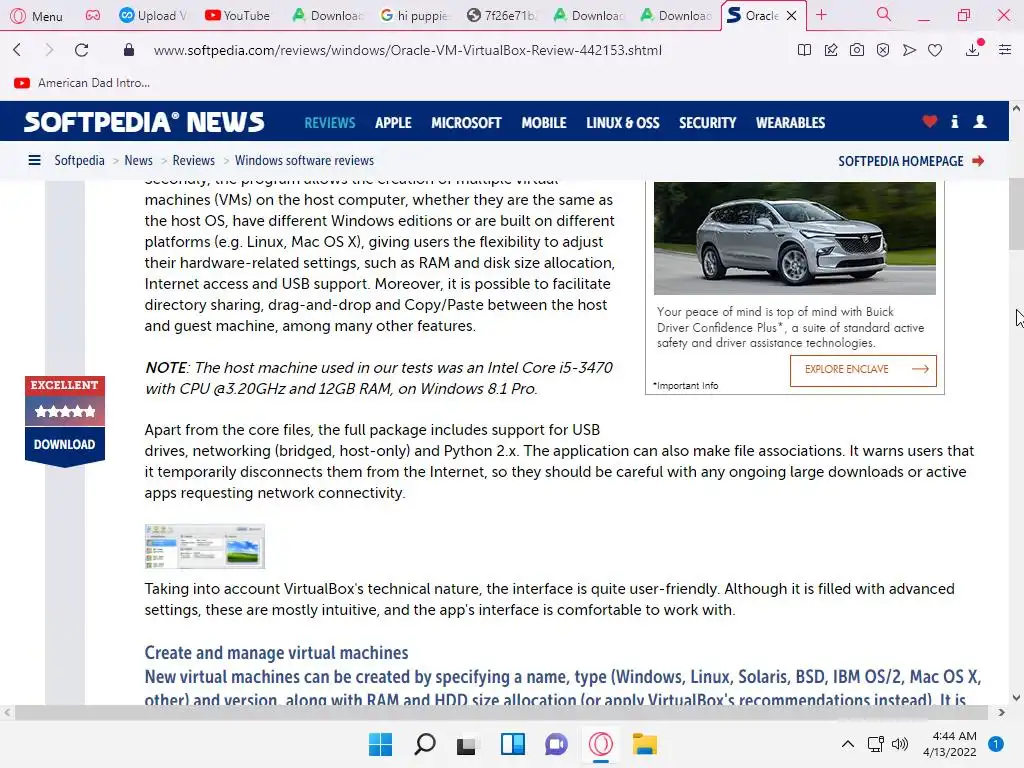Click the red heart icon in header
Screen dimensions: 1024x768
930,121
